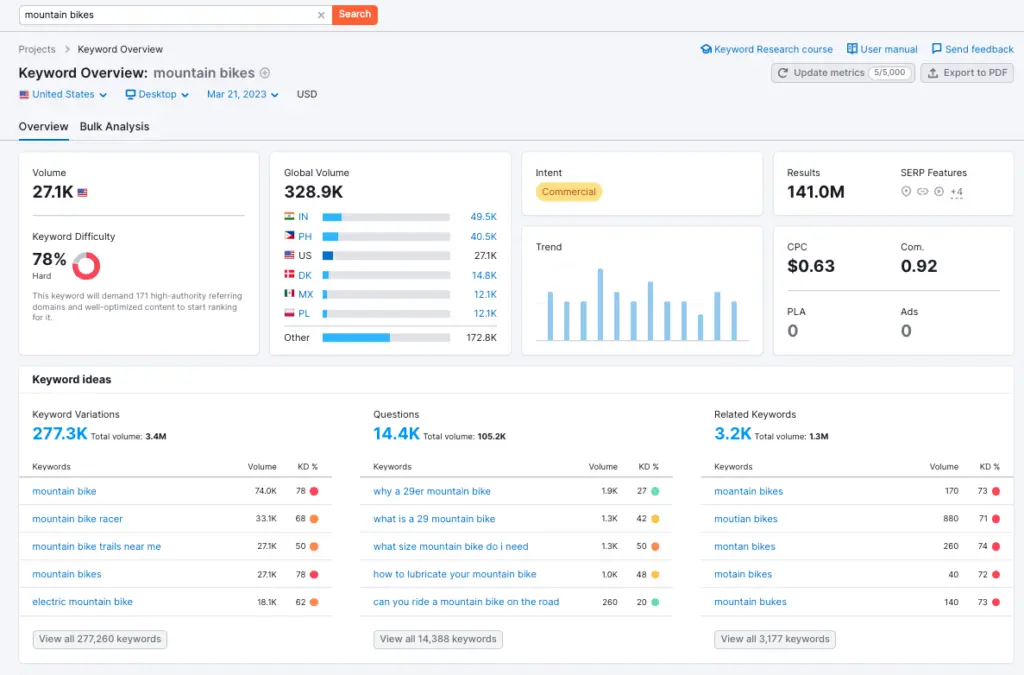
Task: Click View all 3,177 keywords button
Action: pos(775,639)
